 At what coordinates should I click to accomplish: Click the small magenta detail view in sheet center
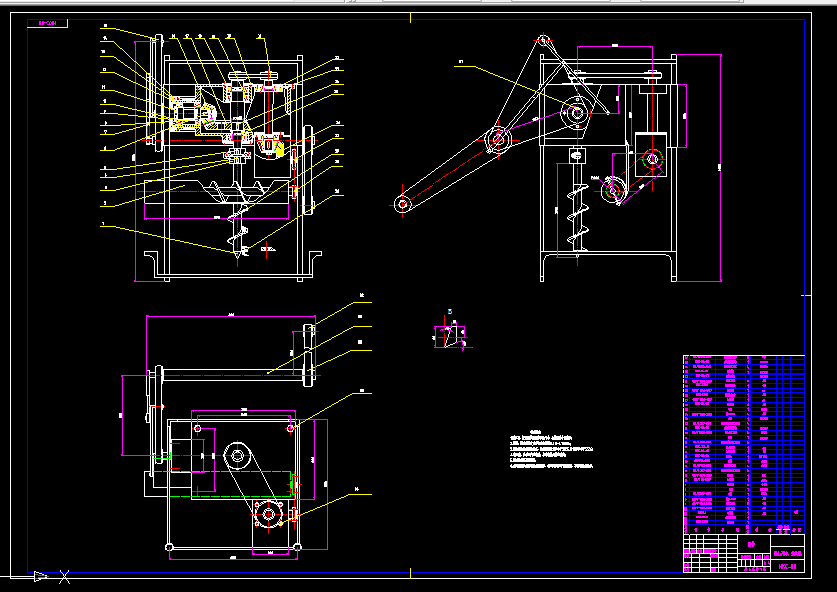coord(451,335)
